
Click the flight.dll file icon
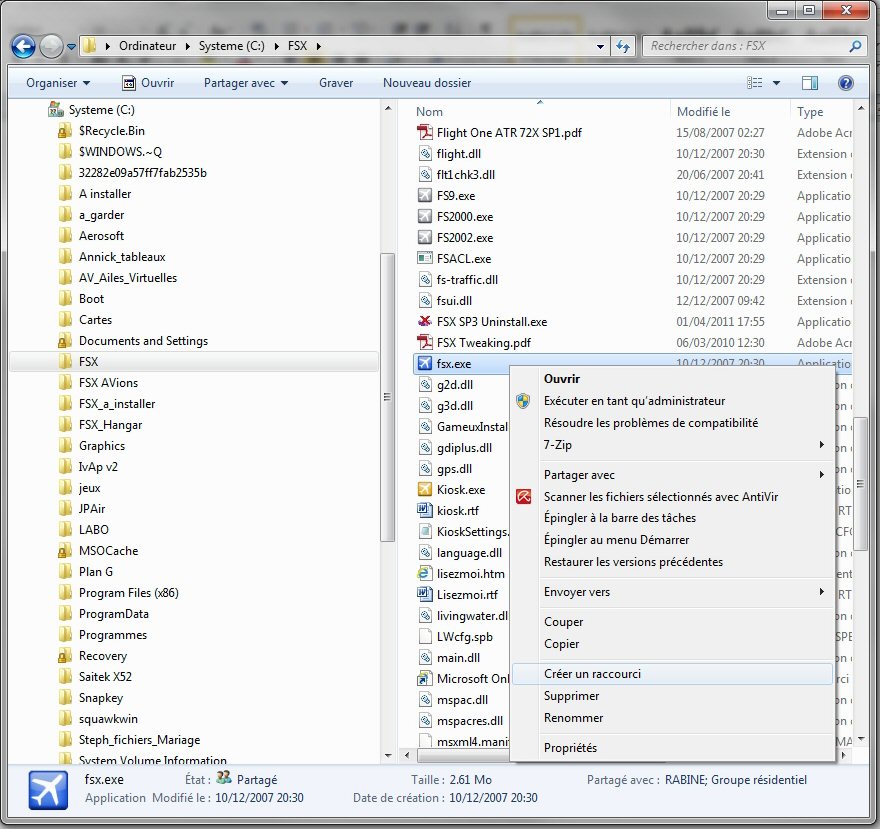click(x=425, y=154)
